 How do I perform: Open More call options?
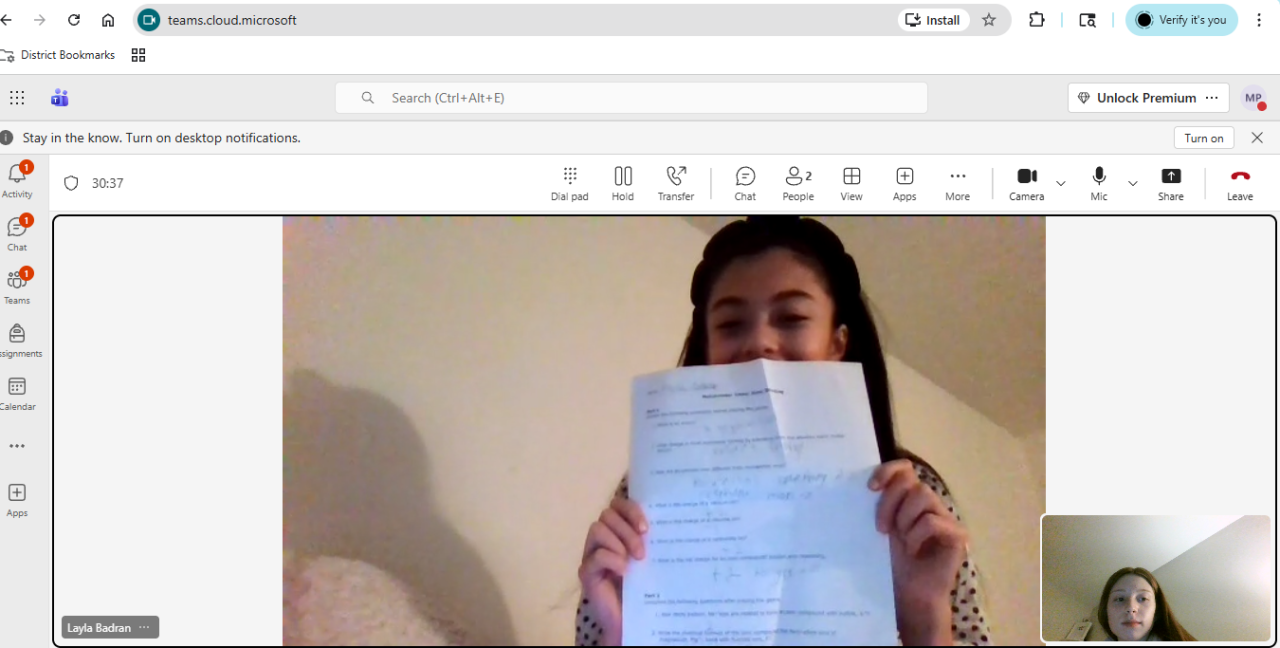coord(958,183)
